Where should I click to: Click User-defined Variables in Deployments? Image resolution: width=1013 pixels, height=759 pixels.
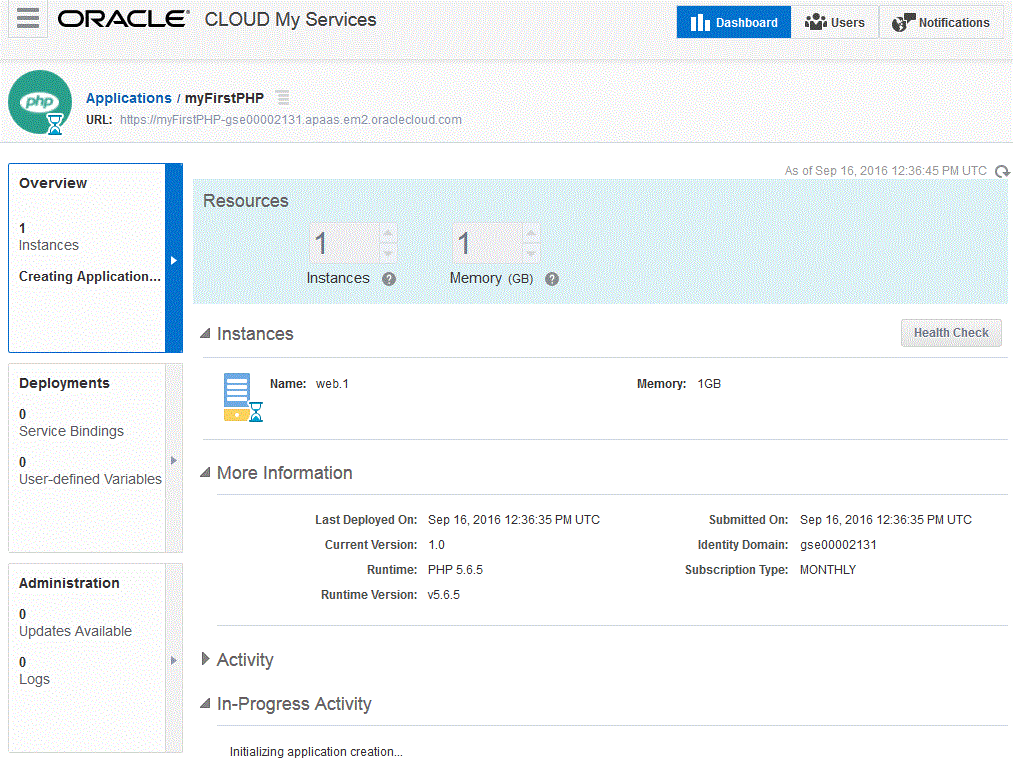pos(90,479)
